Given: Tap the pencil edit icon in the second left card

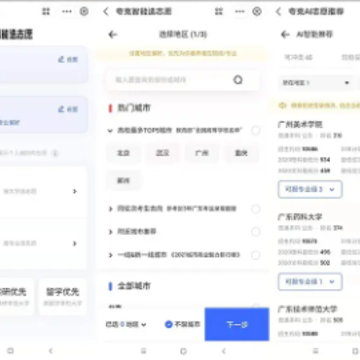Looking at the screenshot, I should click(x=61, y=109).
